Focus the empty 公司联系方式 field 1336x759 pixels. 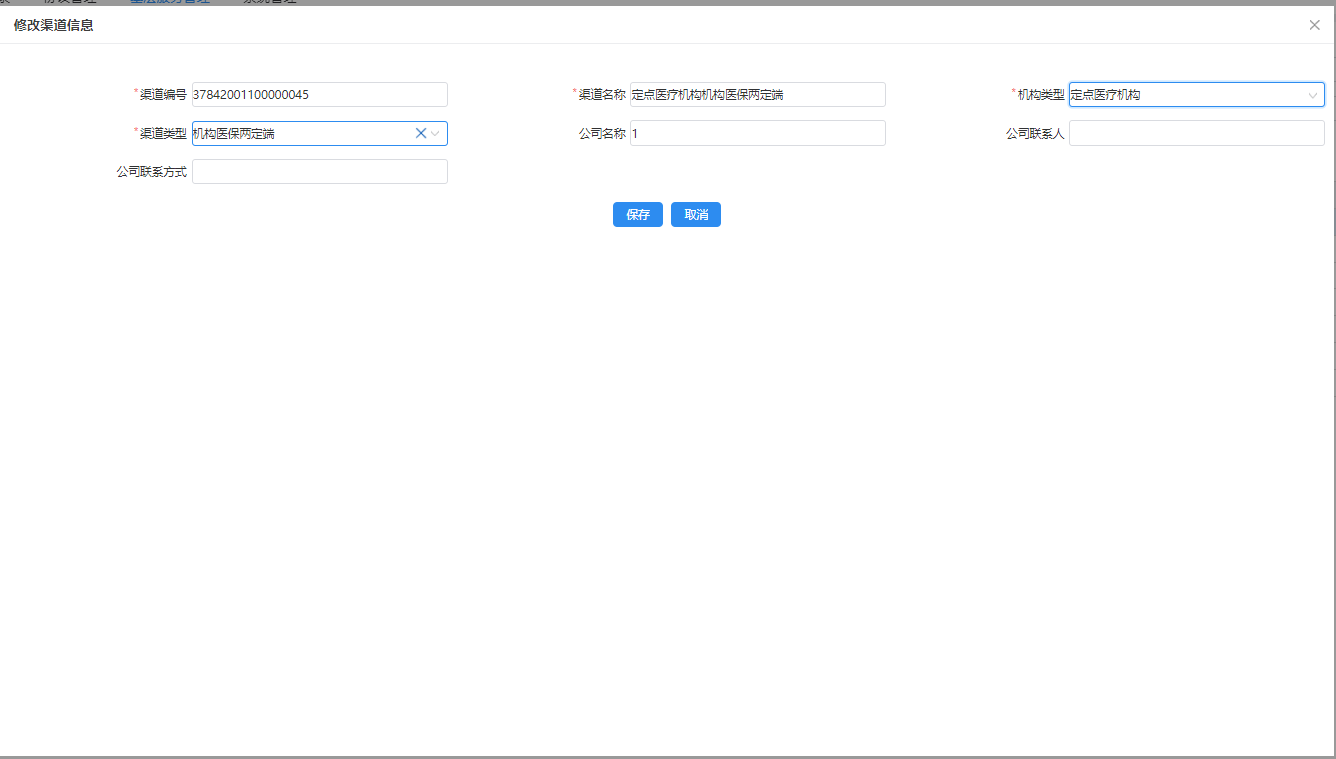coord(319,172)
